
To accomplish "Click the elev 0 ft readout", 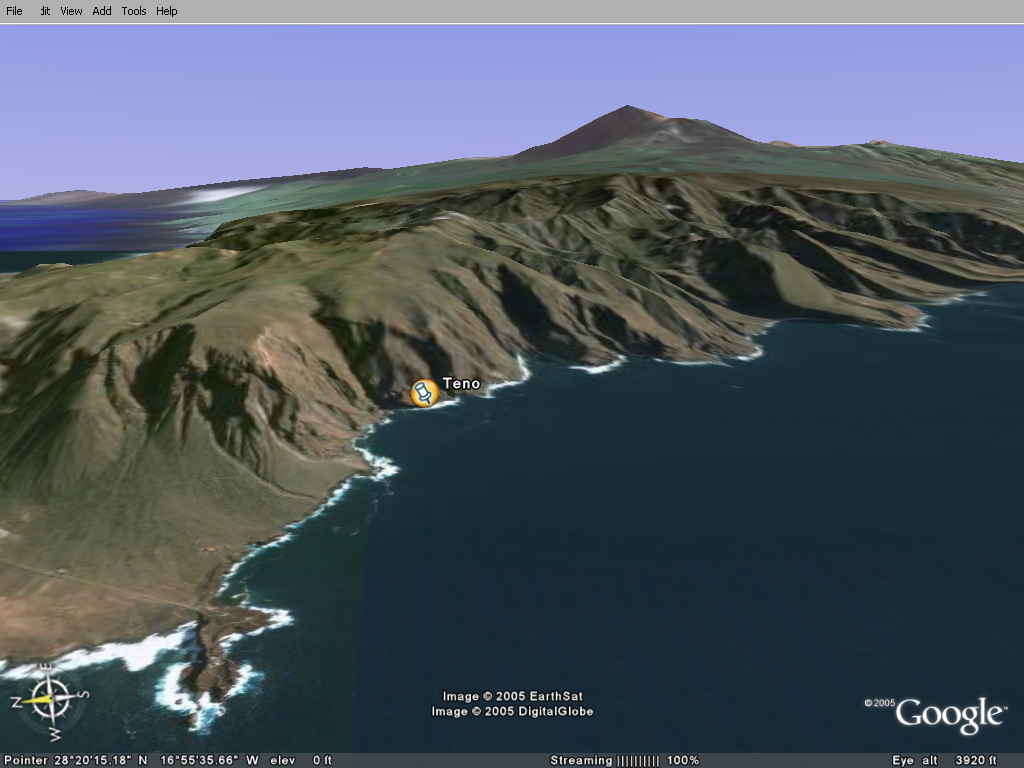I will click(x=301, y=760).
